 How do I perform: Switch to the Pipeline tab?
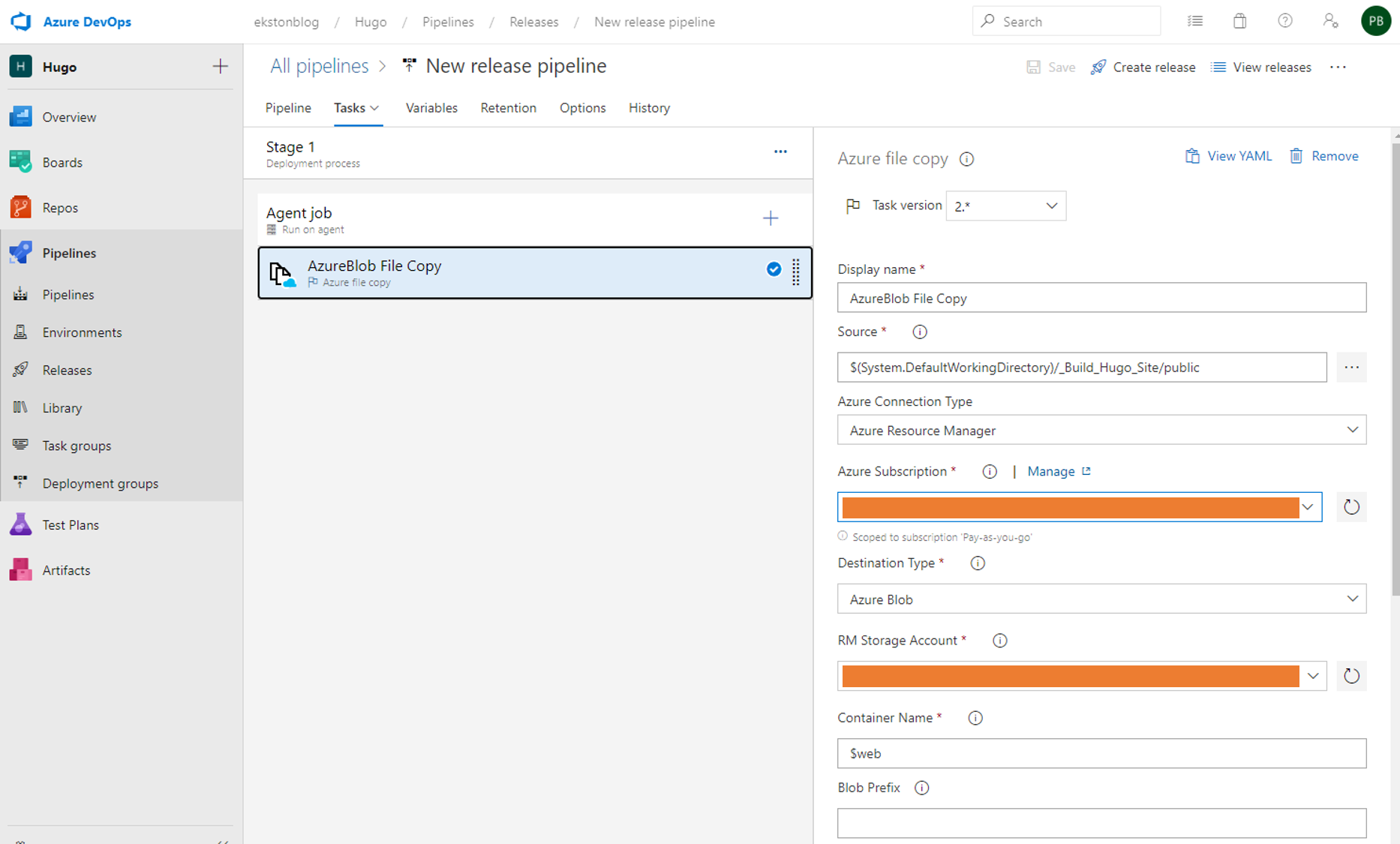pyautogui.click(x=288, y=108)
